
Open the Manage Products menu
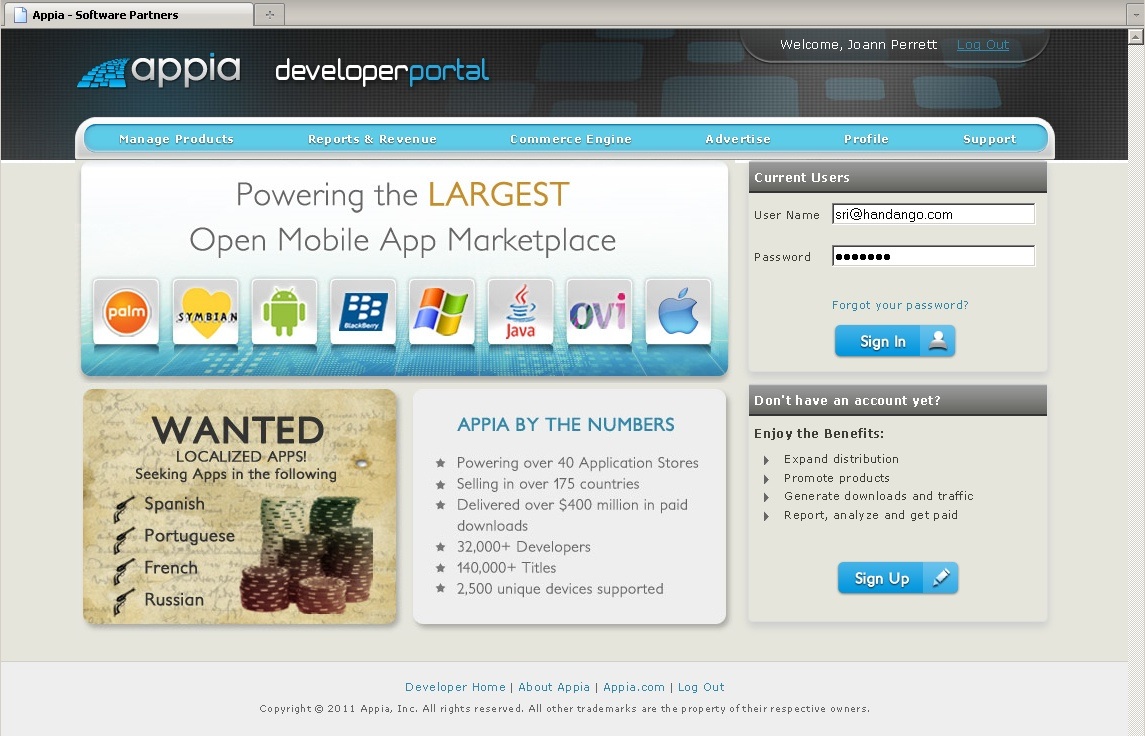coord(176,139)
